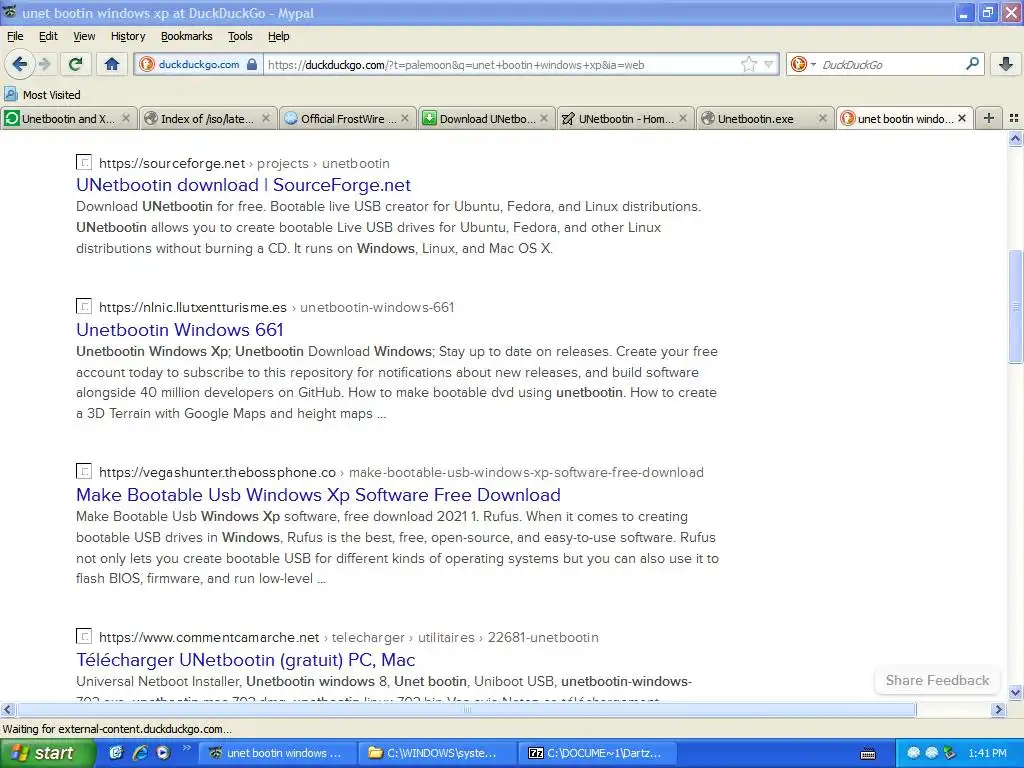The image size is (1024, 768).
Task: Reload the current page
Action: click(x=76, y=64)
